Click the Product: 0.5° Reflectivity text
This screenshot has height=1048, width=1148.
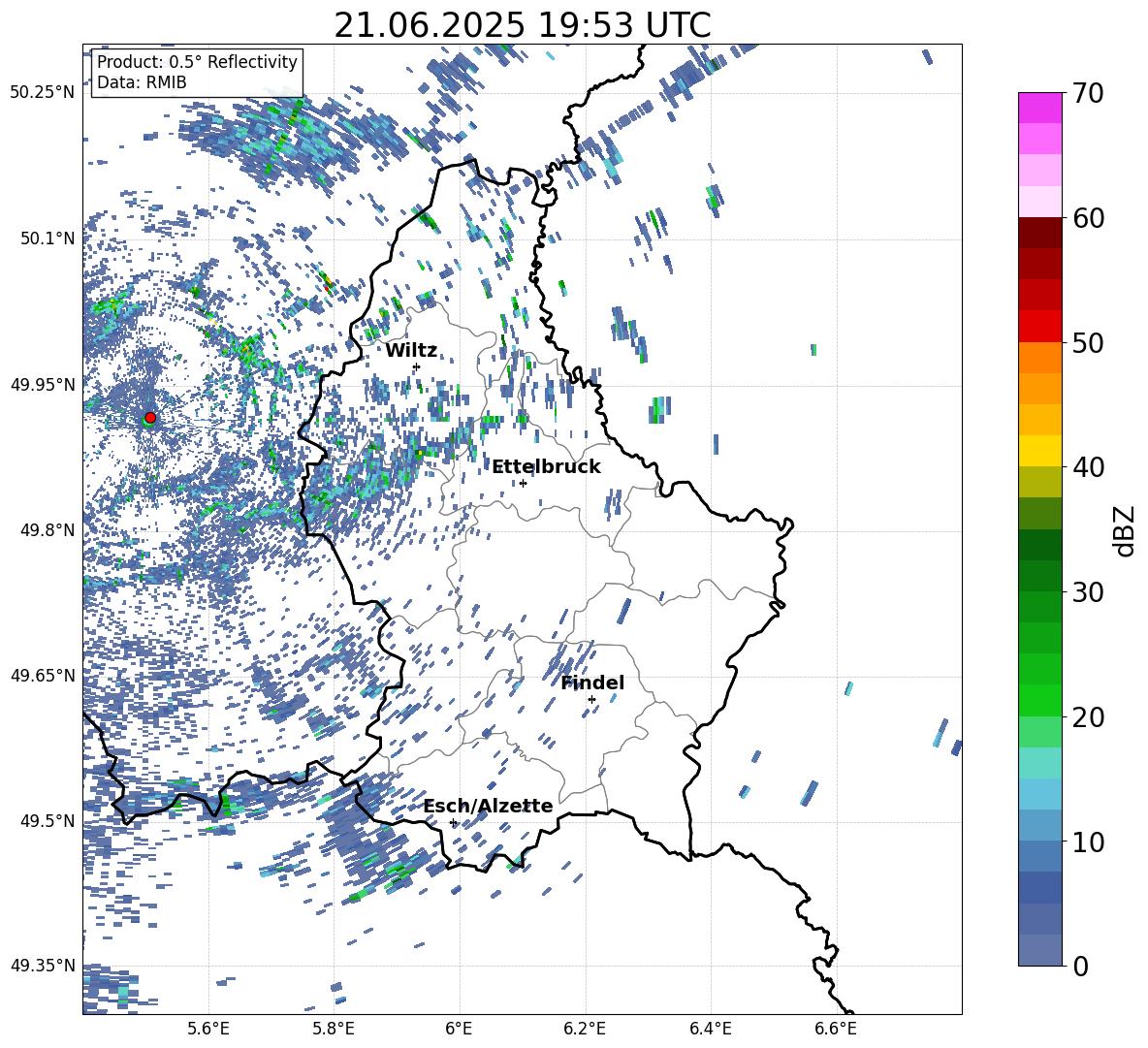[197, 62]
